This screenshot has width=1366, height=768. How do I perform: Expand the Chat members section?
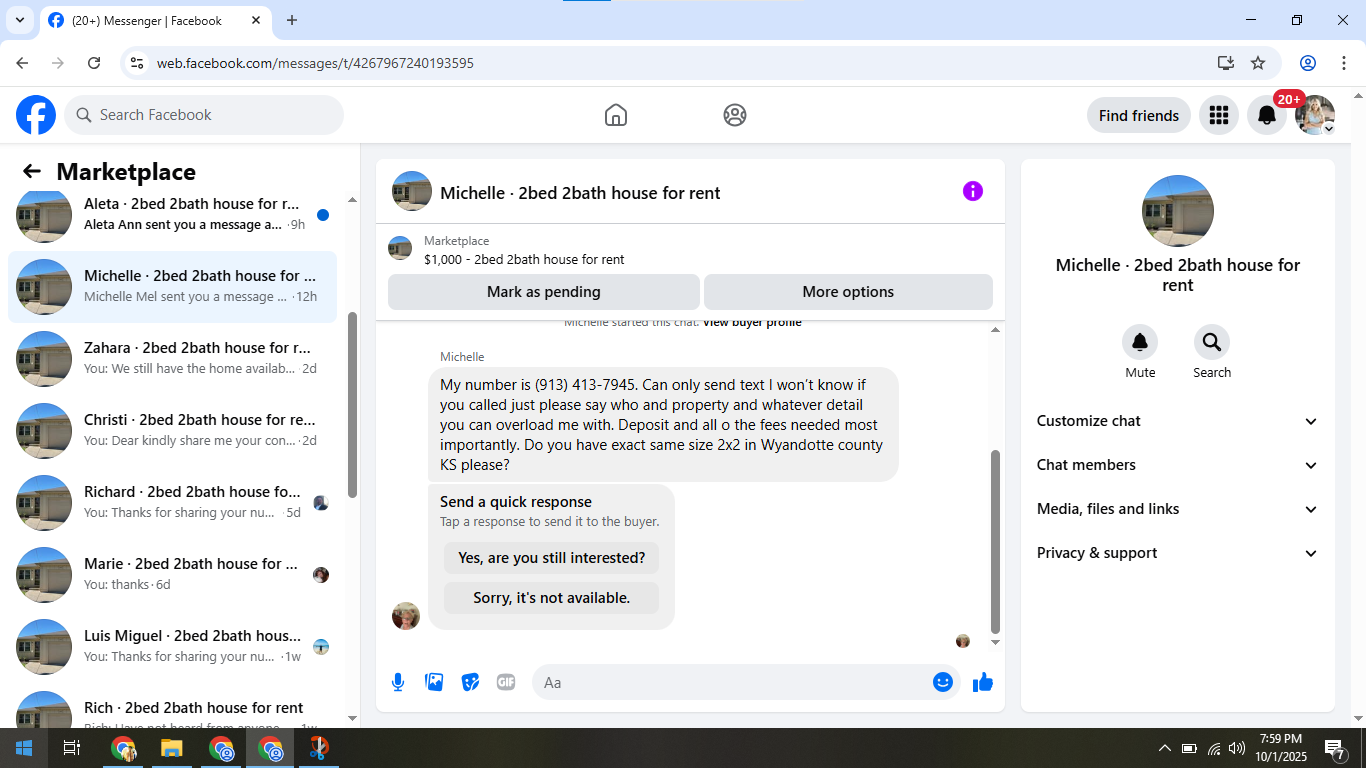click(1178, 465)
